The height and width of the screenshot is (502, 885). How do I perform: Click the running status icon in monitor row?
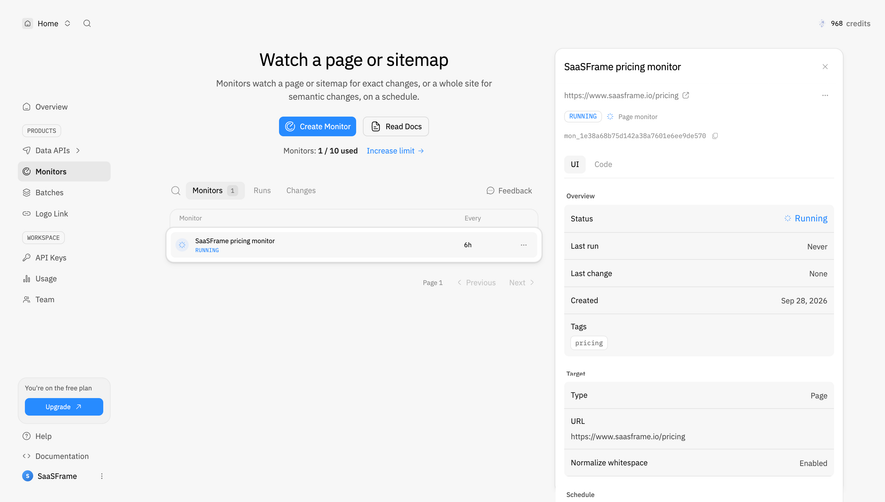182,245
